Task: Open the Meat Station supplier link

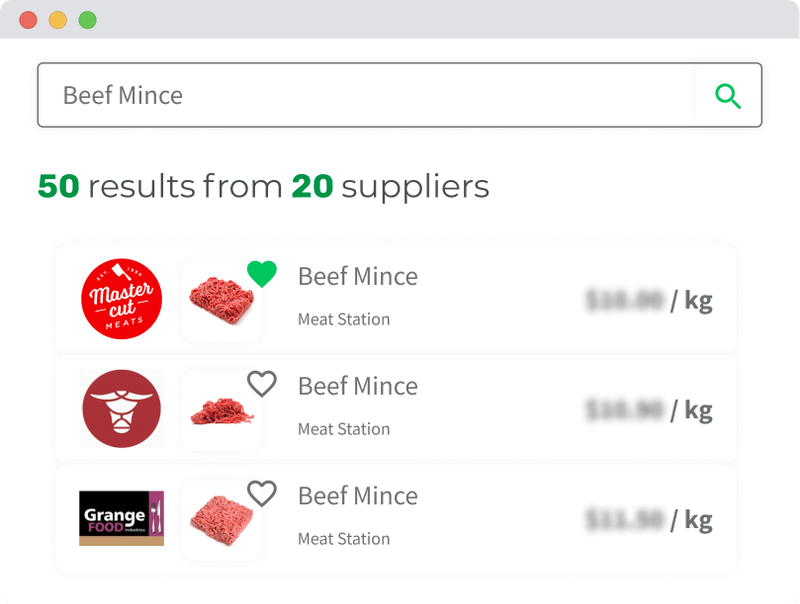Action: pos(343,319)
